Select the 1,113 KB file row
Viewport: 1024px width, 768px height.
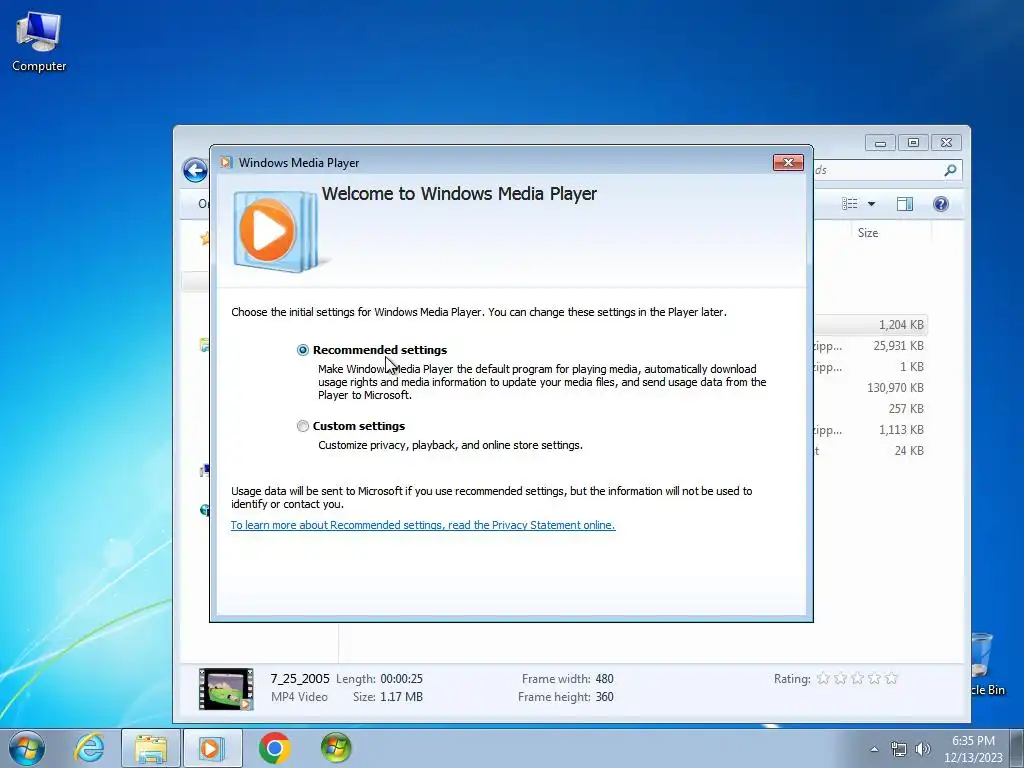point(871,430)
